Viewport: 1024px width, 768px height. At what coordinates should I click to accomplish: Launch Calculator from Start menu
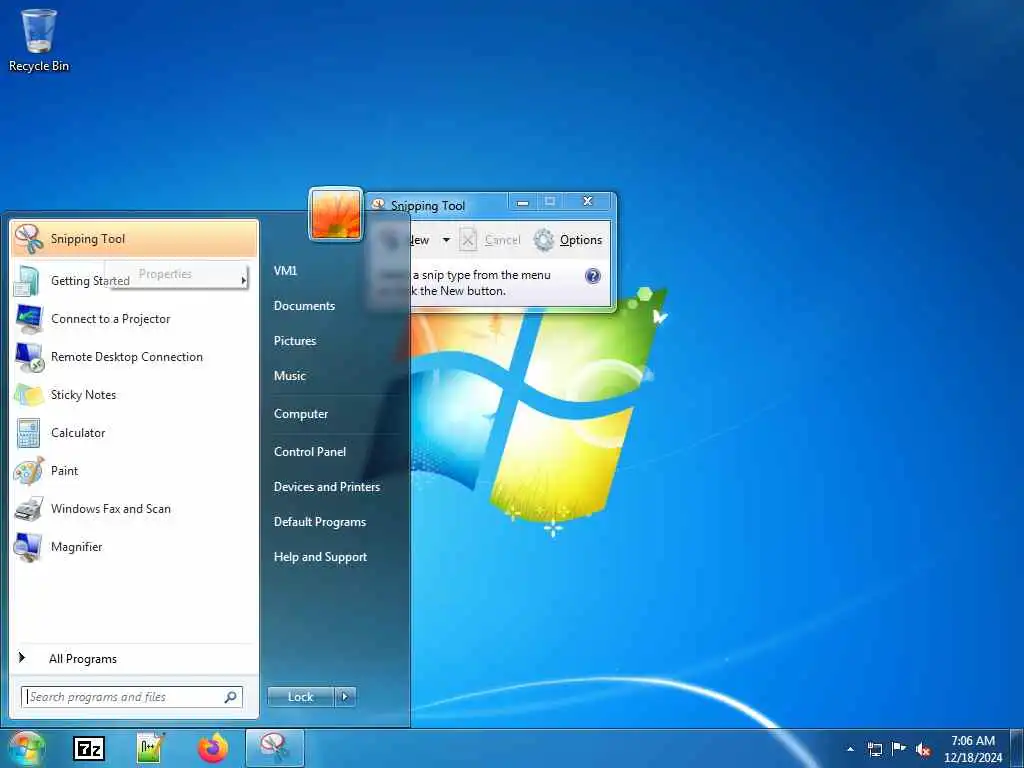click(134, 432)
